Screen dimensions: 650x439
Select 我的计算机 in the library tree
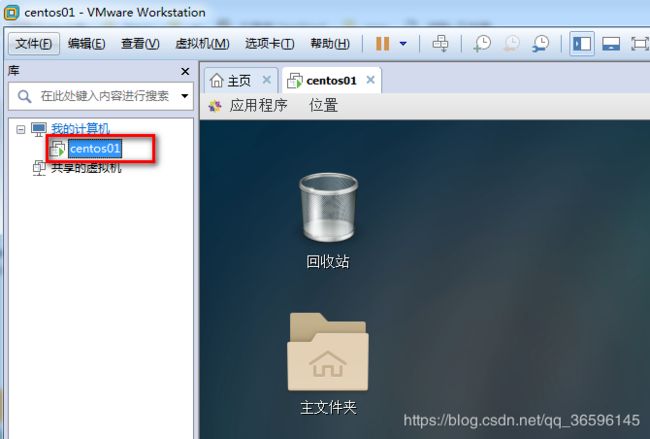(x=80, y=129)
